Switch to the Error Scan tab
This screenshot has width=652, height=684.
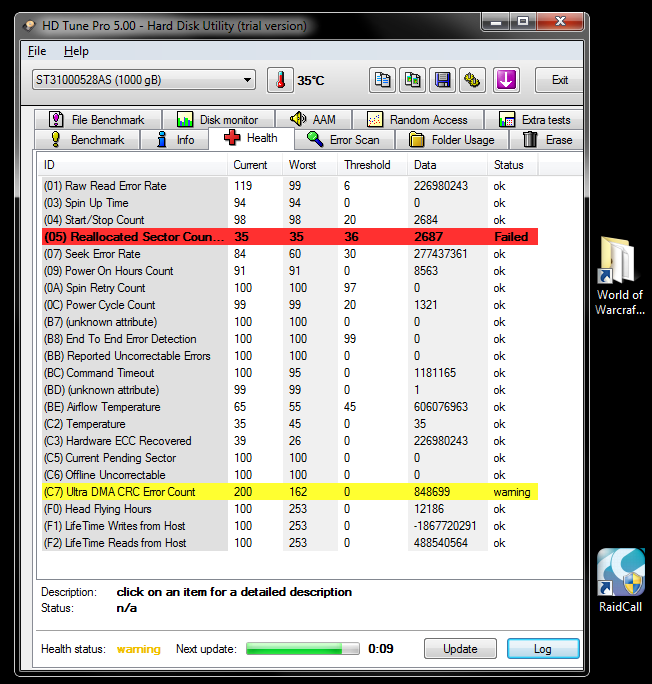click(x=343, y=140)
